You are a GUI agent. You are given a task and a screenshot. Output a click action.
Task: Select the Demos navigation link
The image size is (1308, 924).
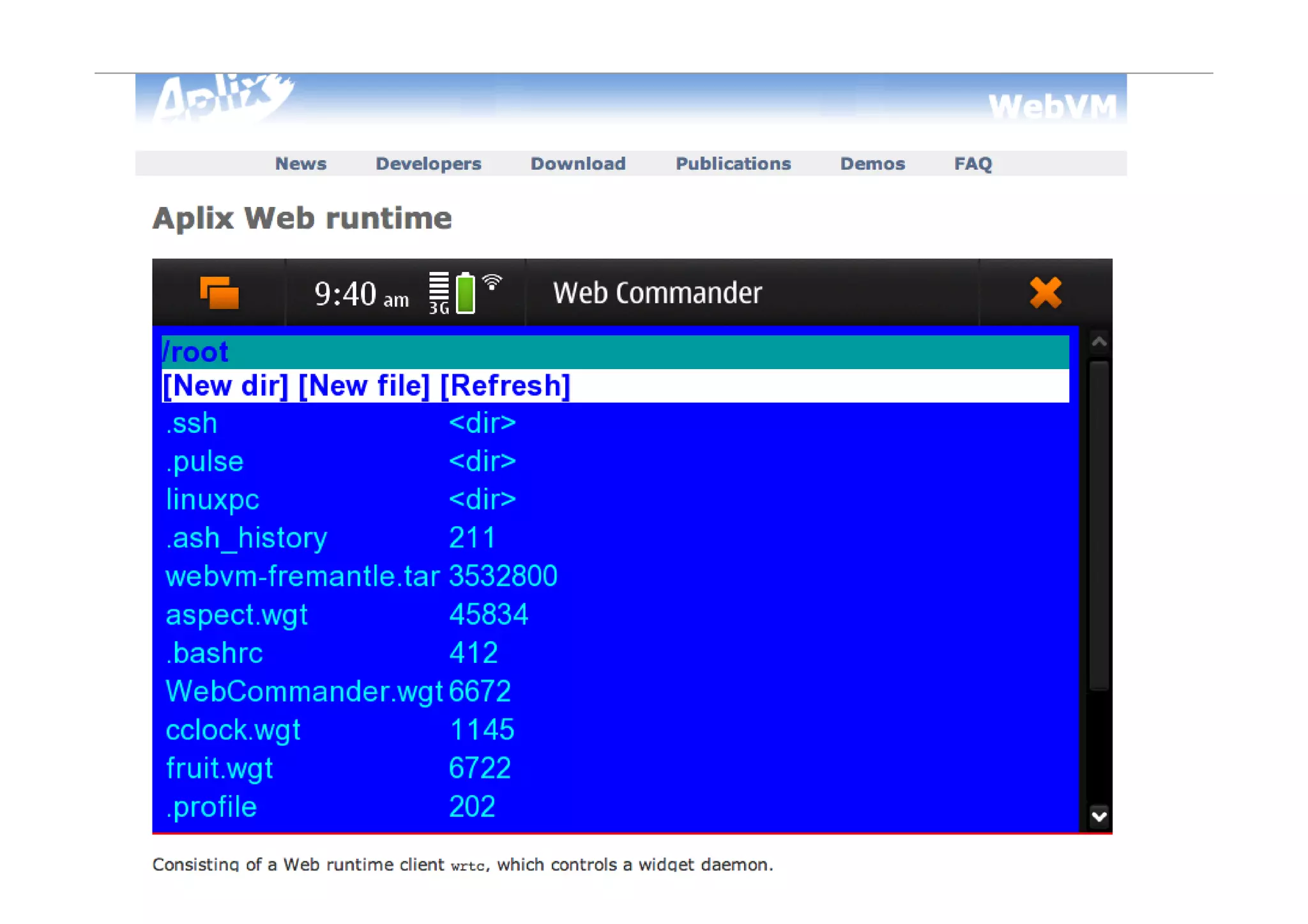point(872,163)
